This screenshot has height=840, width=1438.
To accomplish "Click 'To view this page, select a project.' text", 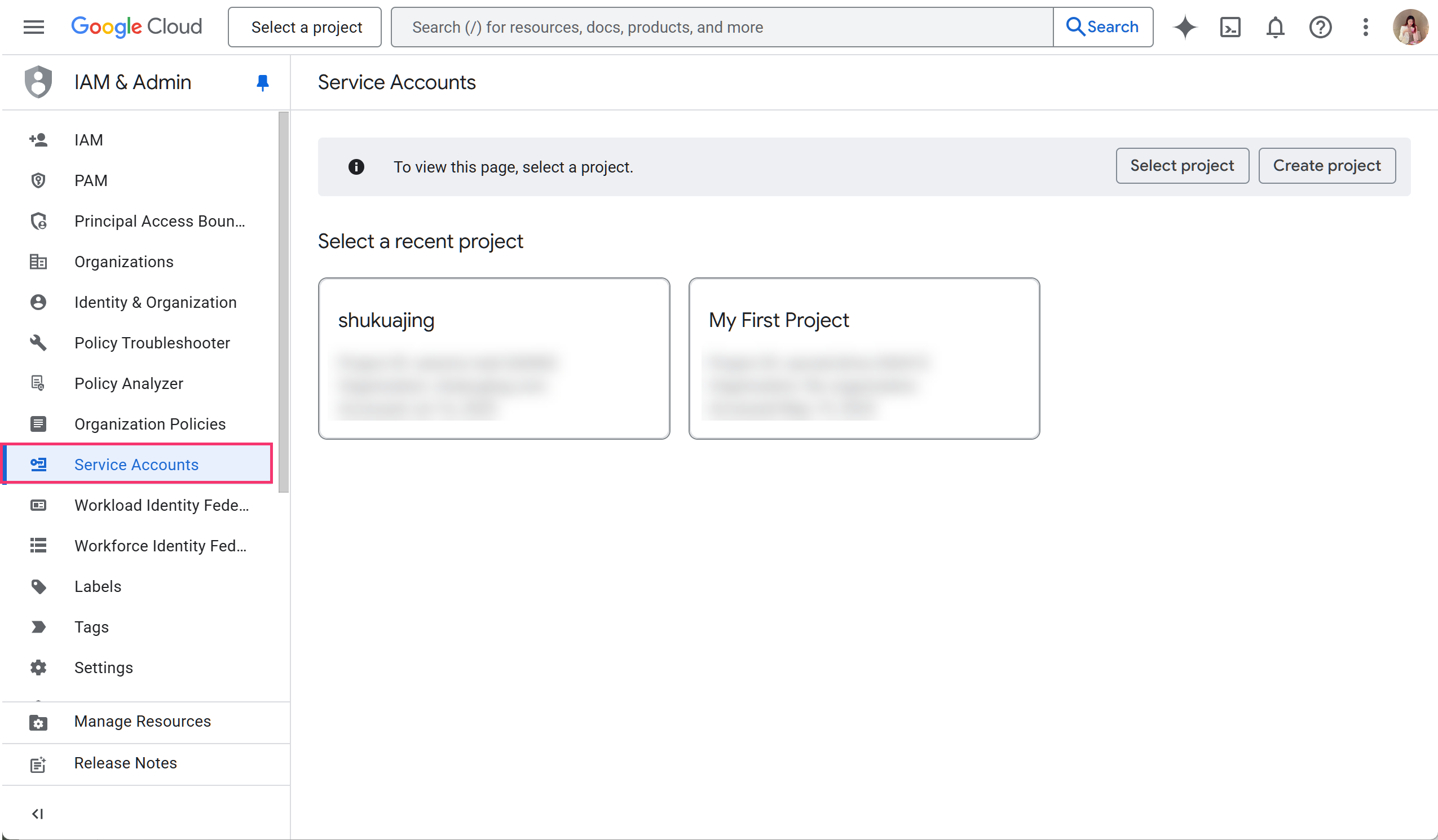I will coord(514,167).
